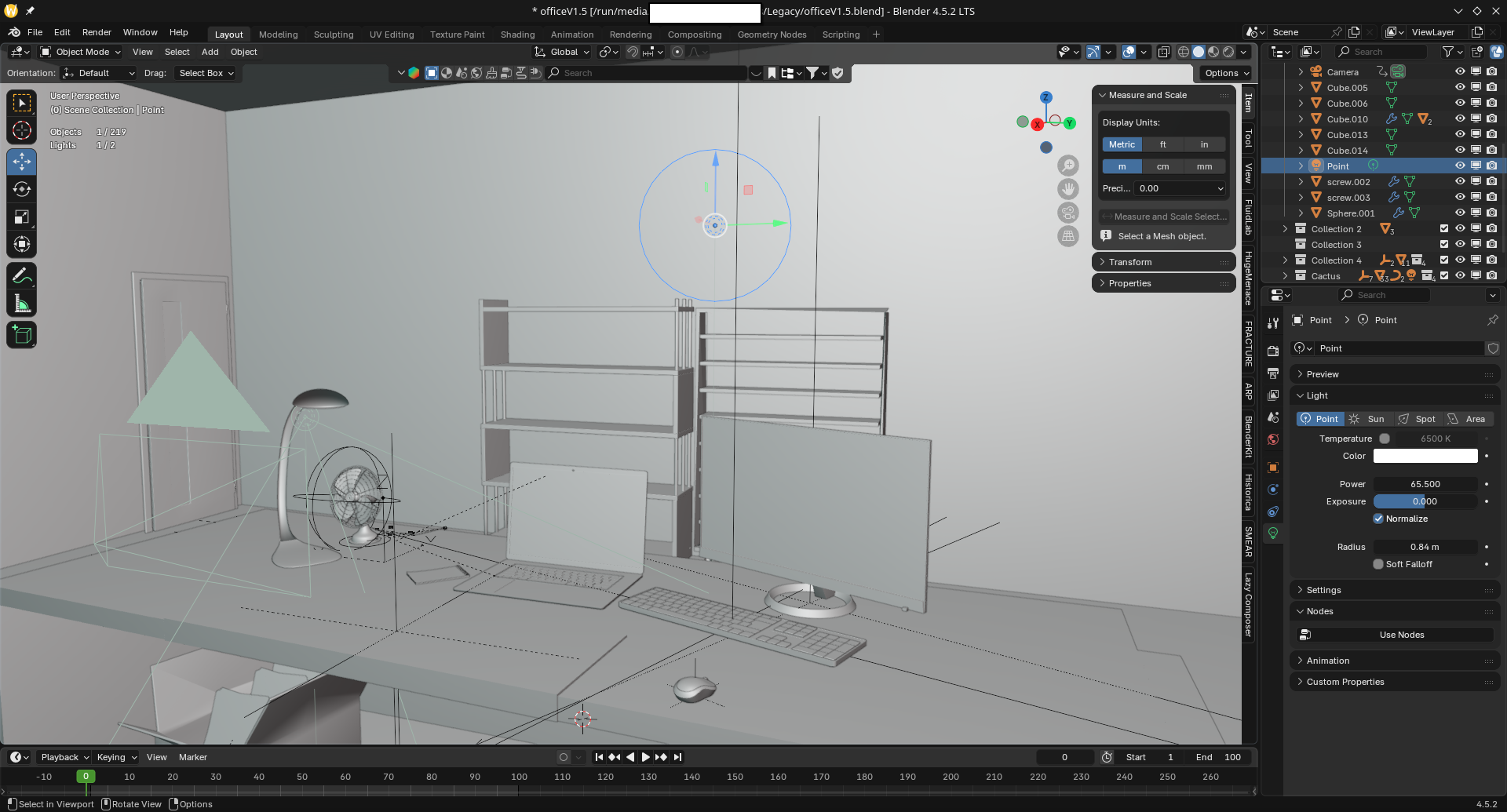
Task: Select the Measure tool
Action: click(x=22, y=304)
